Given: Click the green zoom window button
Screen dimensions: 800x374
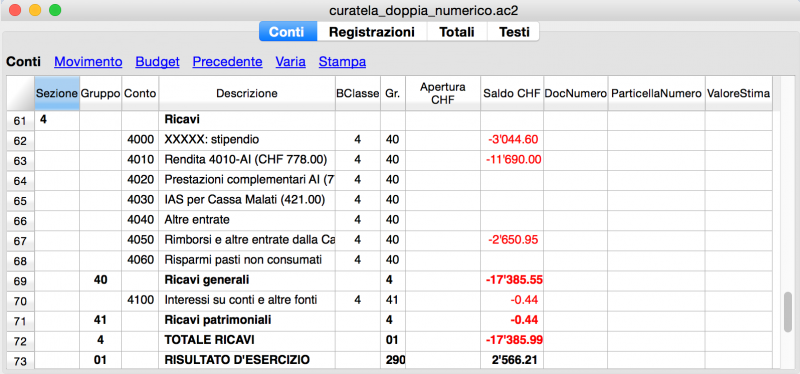Looking at the screenshot, I should (x=54, y=10).
